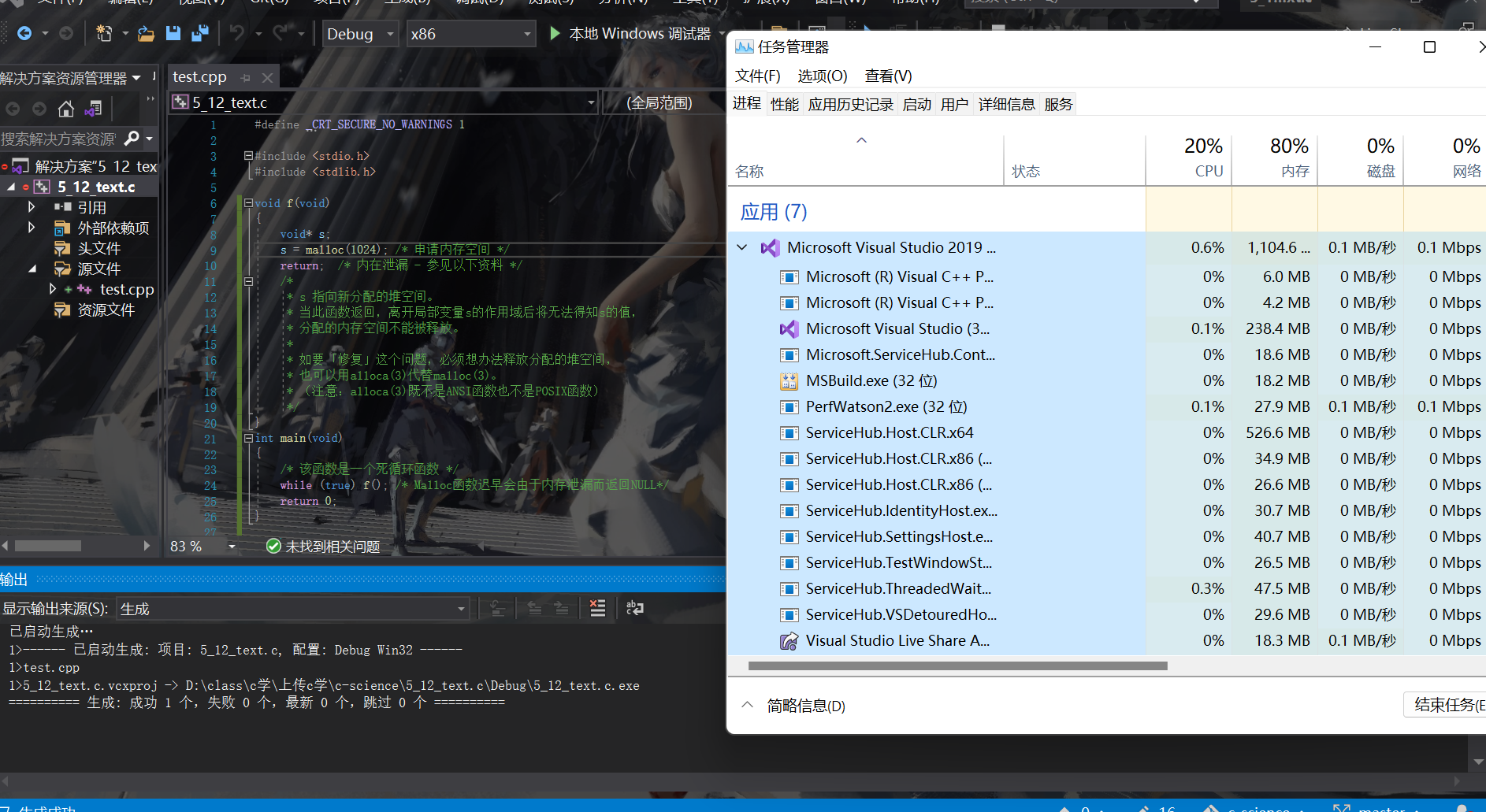Open the global scope (全局范围) dropdown

click(663, 102)
